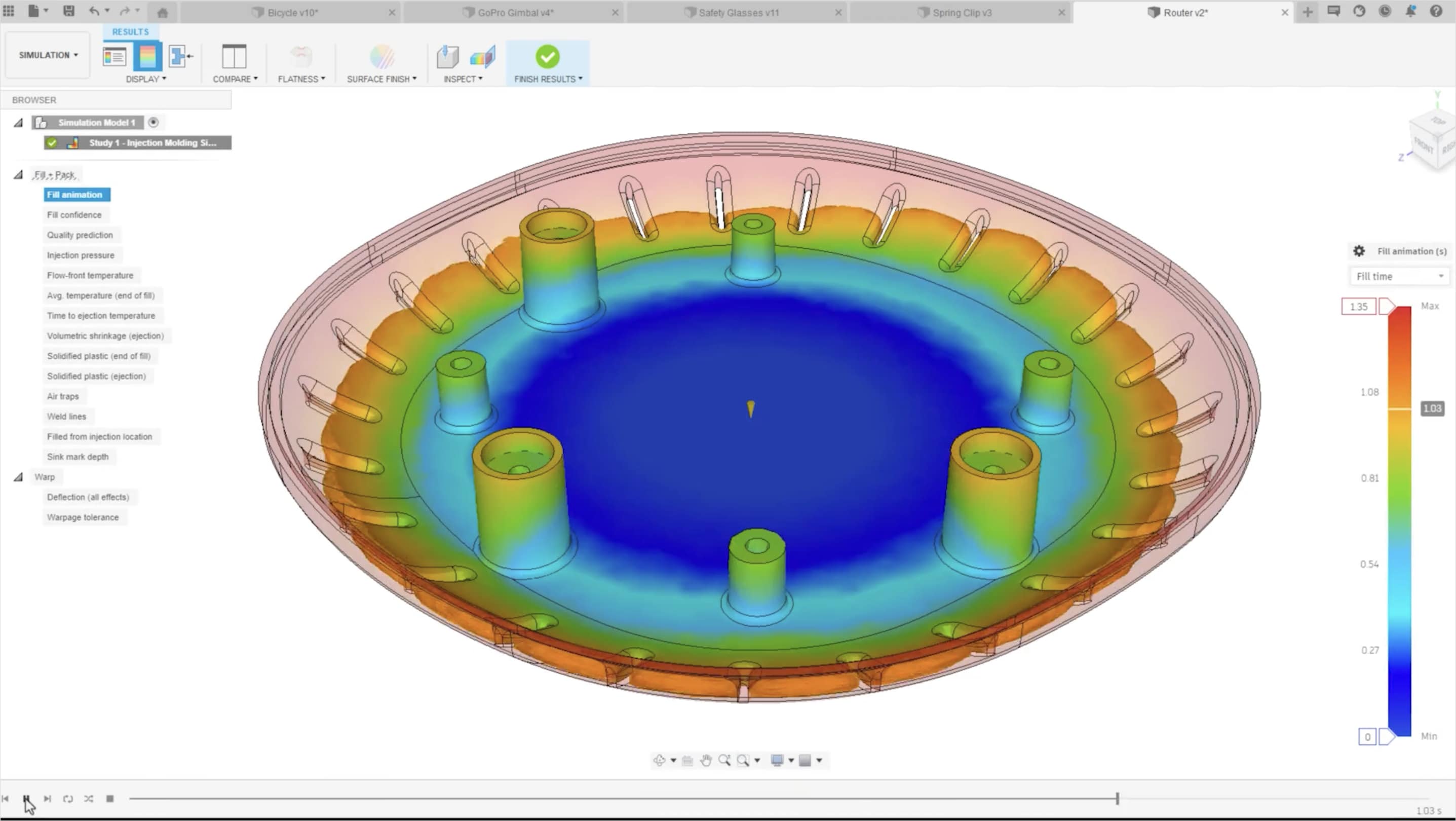Select the rainbow Results View icon

[147, 57]
